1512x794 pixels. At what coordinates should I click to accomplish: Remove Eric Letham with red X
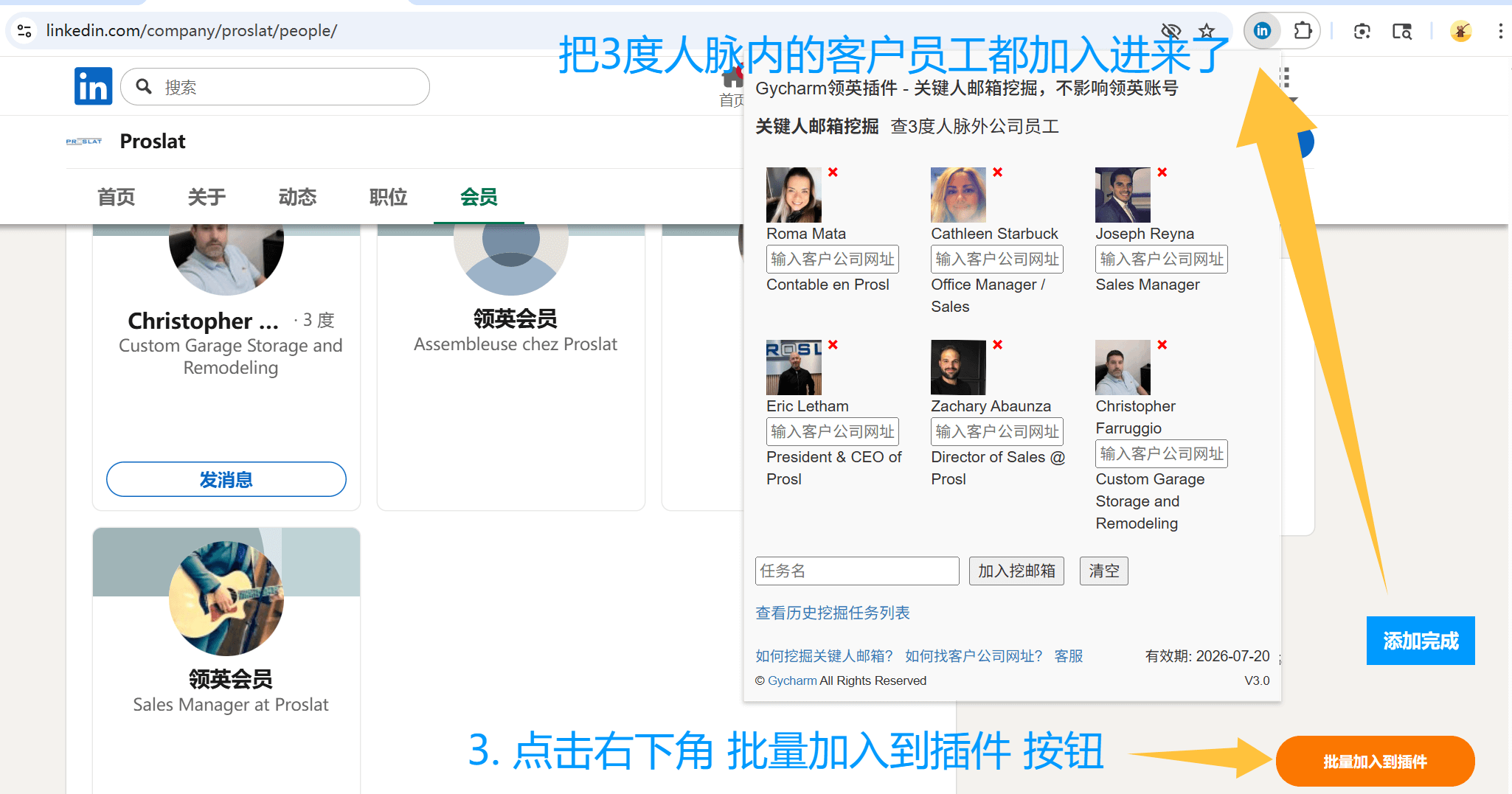[833, 344]
